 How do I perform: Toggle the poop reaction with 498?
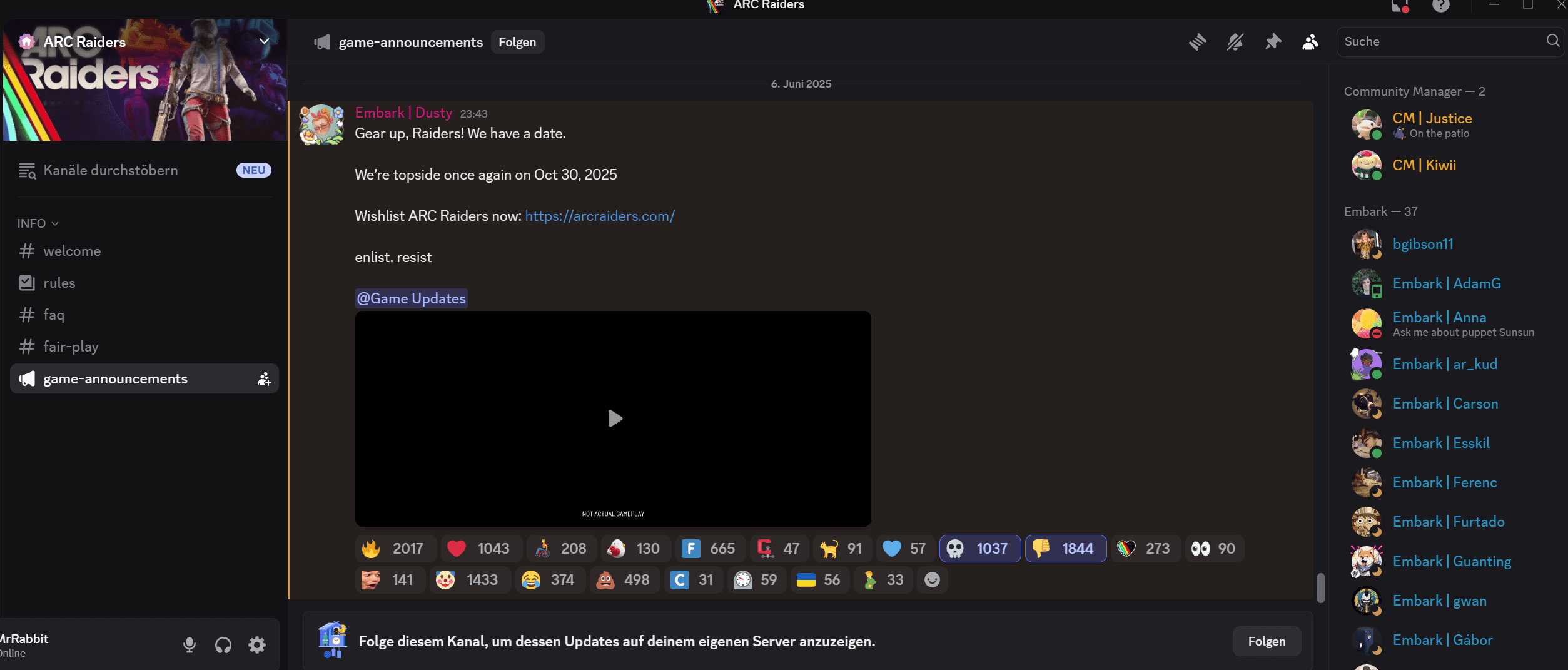tap(624, 580)
